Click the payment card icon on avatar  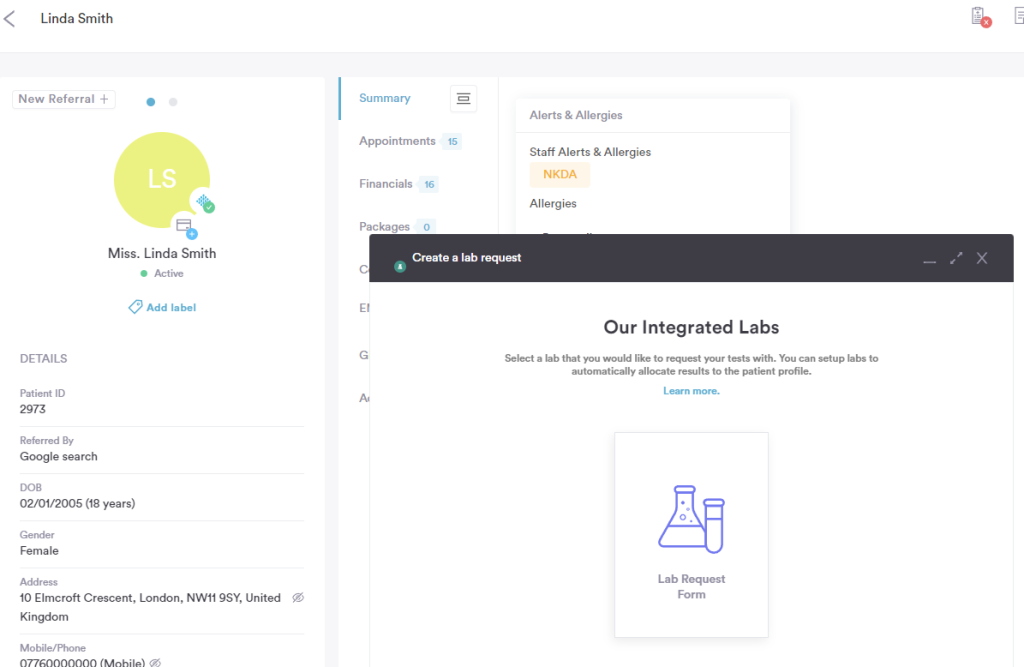pos(185,227)
